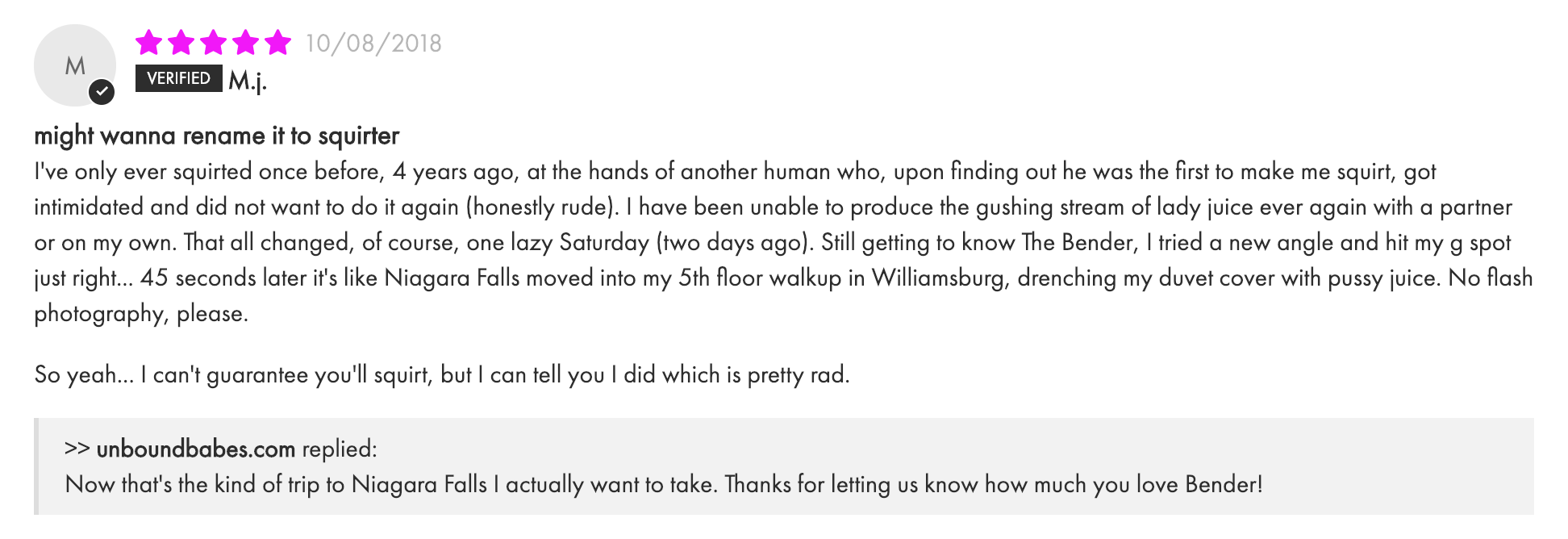The width and height of the screenshot is (1568, 539).
Task: Click the black VERIFIED badge
Action: (x=178, y=78)
